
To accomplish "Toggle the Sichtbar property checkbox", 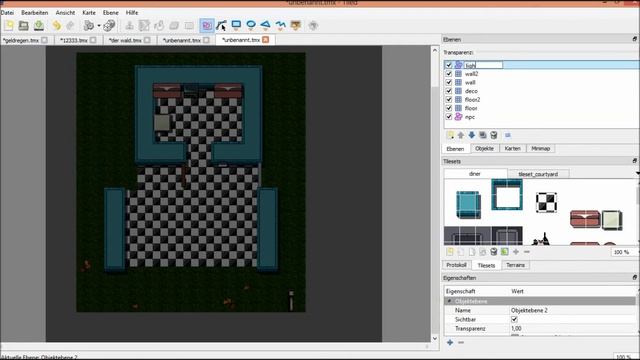I will pyautogui.click(x=514, y=319).
